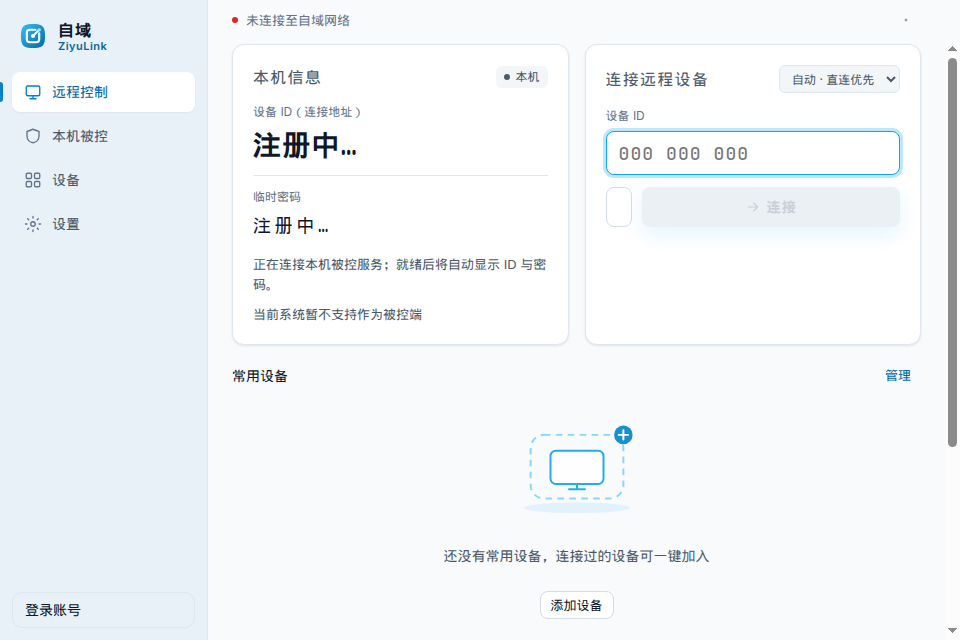Click the scrollbar up arrow

point(952,48)
